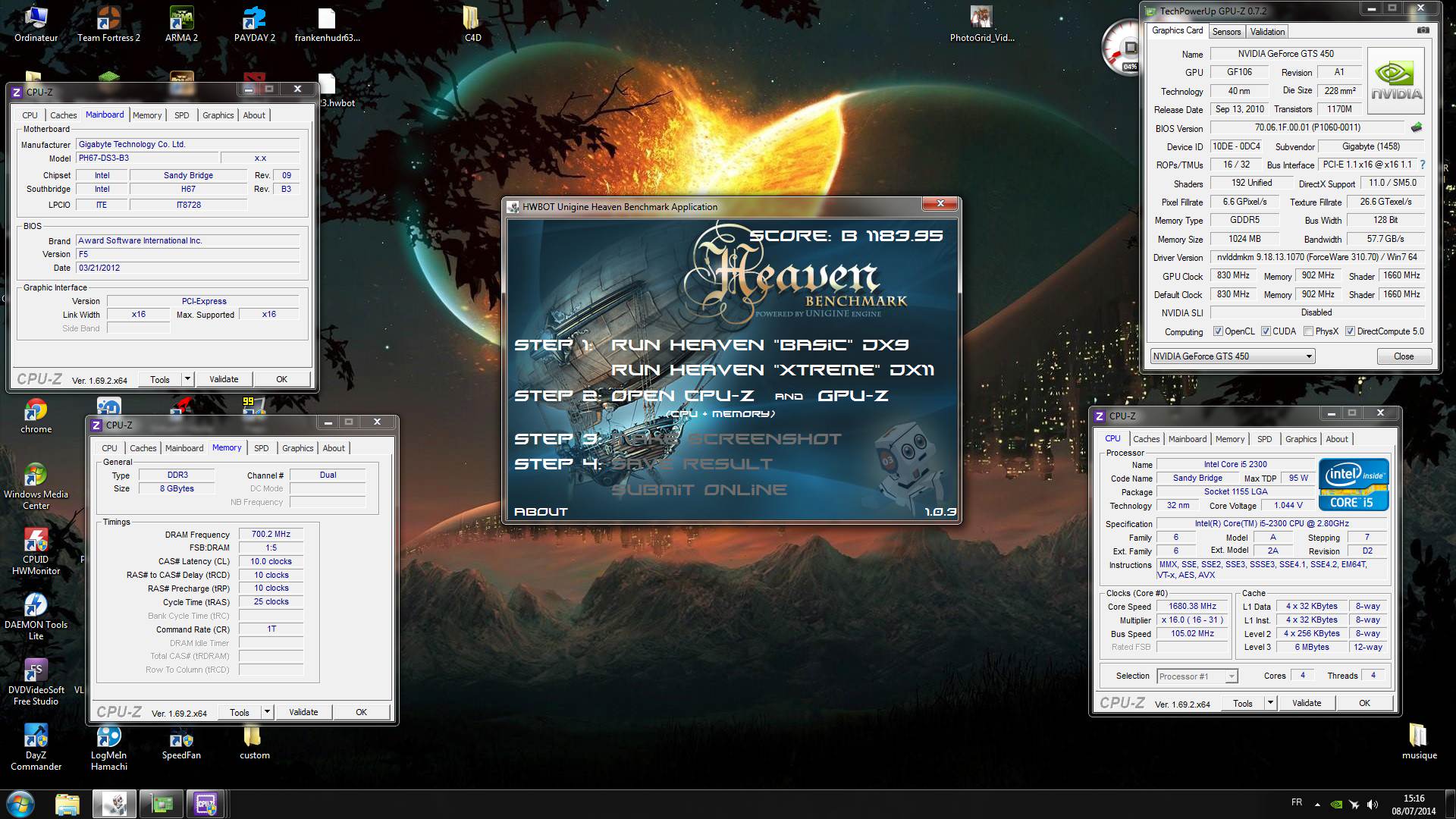Open the Processor #1 selection dropdown
This screenshot has width=1456, height=819.
pyautogui.click(x=1197, y=676)
